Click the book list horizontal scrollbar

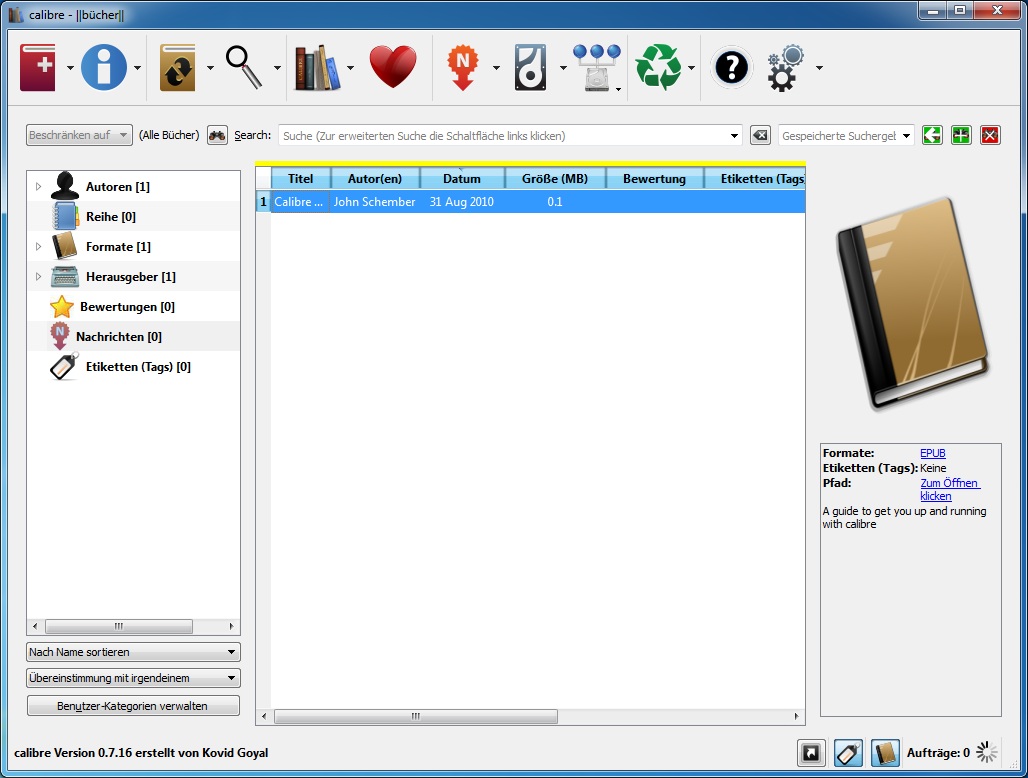click(416, 716)
